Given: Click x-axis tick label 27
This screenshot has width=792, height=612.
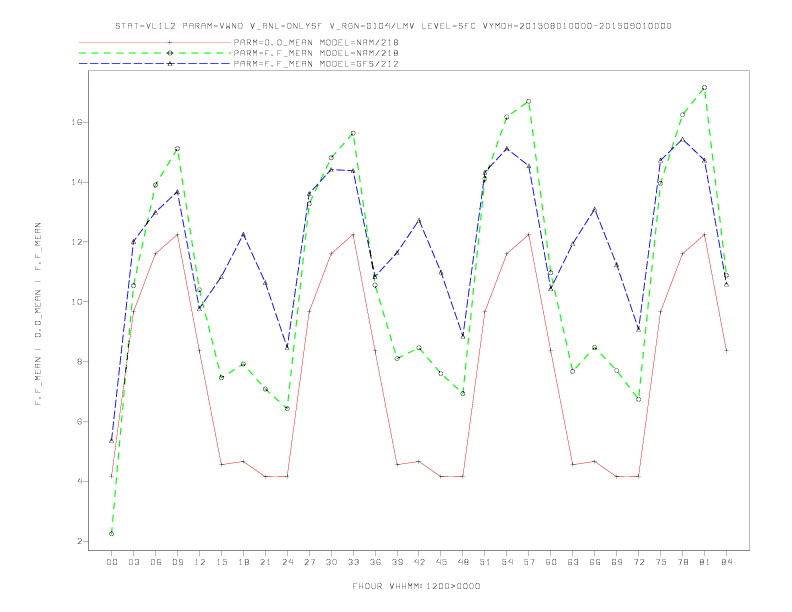Looking at the screenshot, I should coord(309,562).
